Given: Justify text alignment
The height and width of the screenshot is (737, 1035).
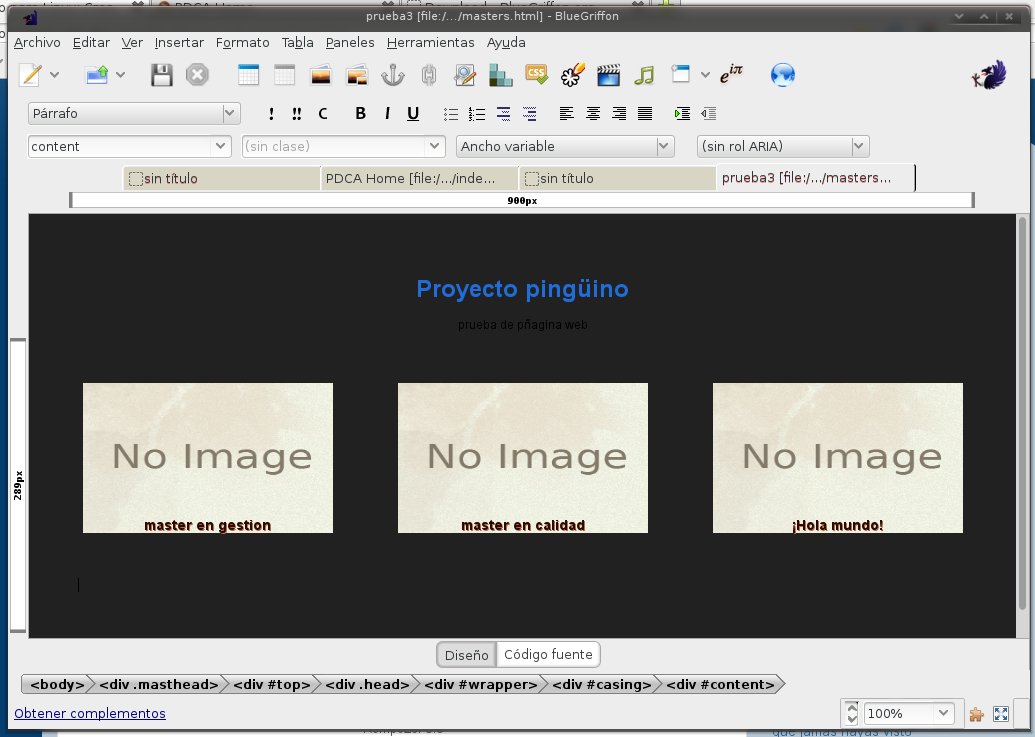Looking at the screenshot, I should (645, 113).
